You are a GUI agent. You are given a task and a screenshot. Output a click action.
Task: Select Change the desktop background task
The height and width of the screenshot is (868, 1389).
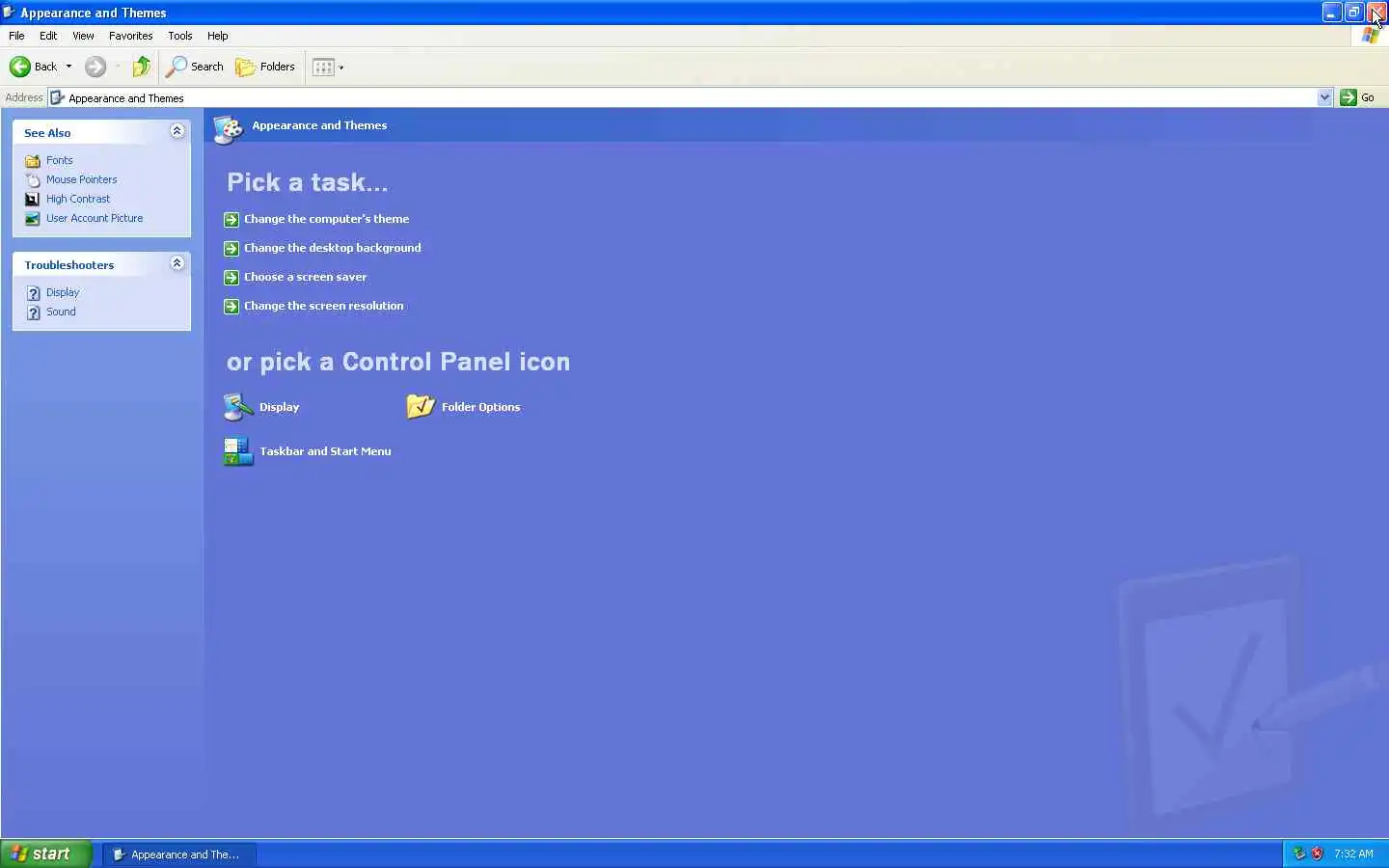333,248
